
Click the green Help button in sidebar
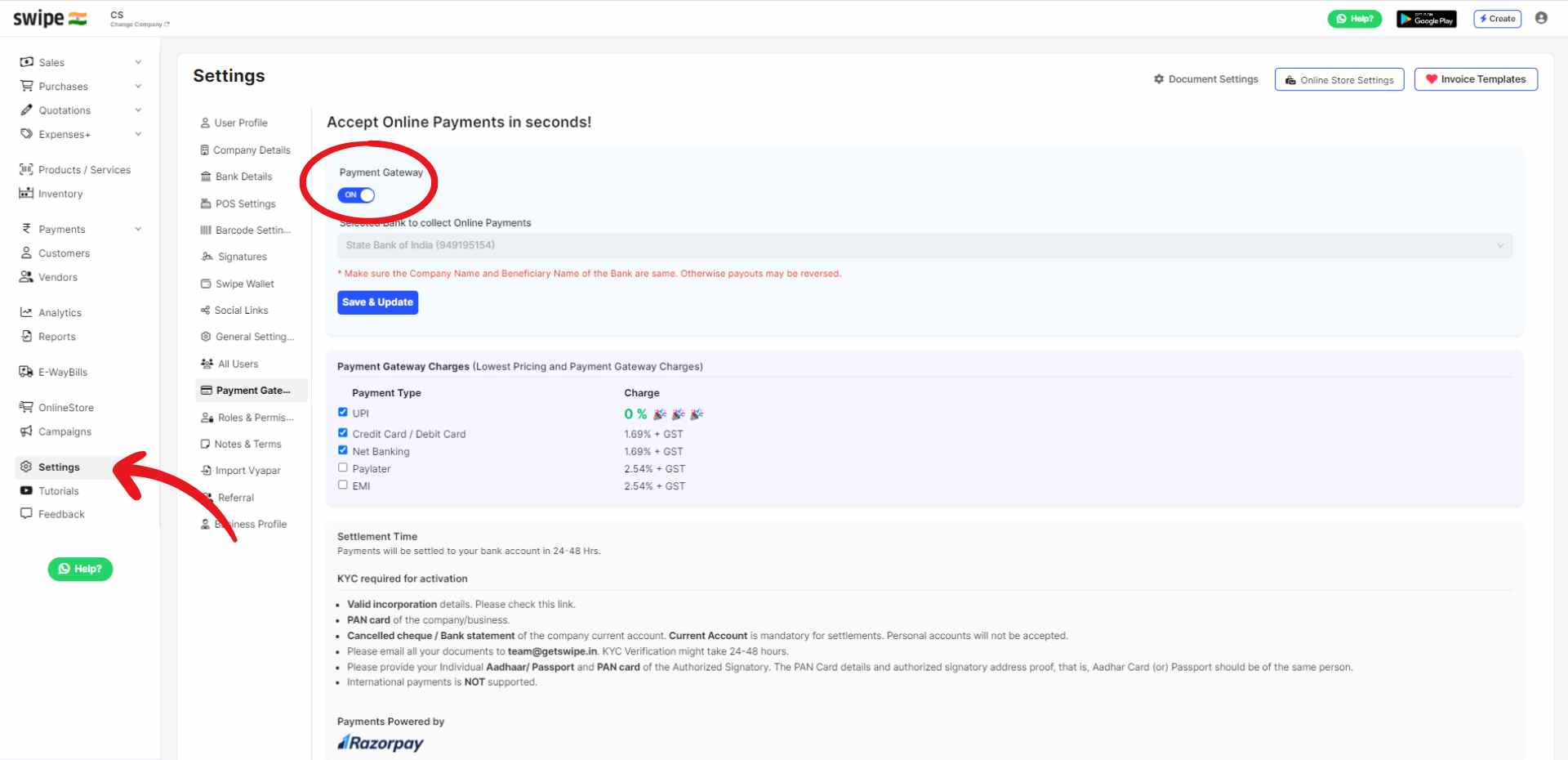pos(80,569)
